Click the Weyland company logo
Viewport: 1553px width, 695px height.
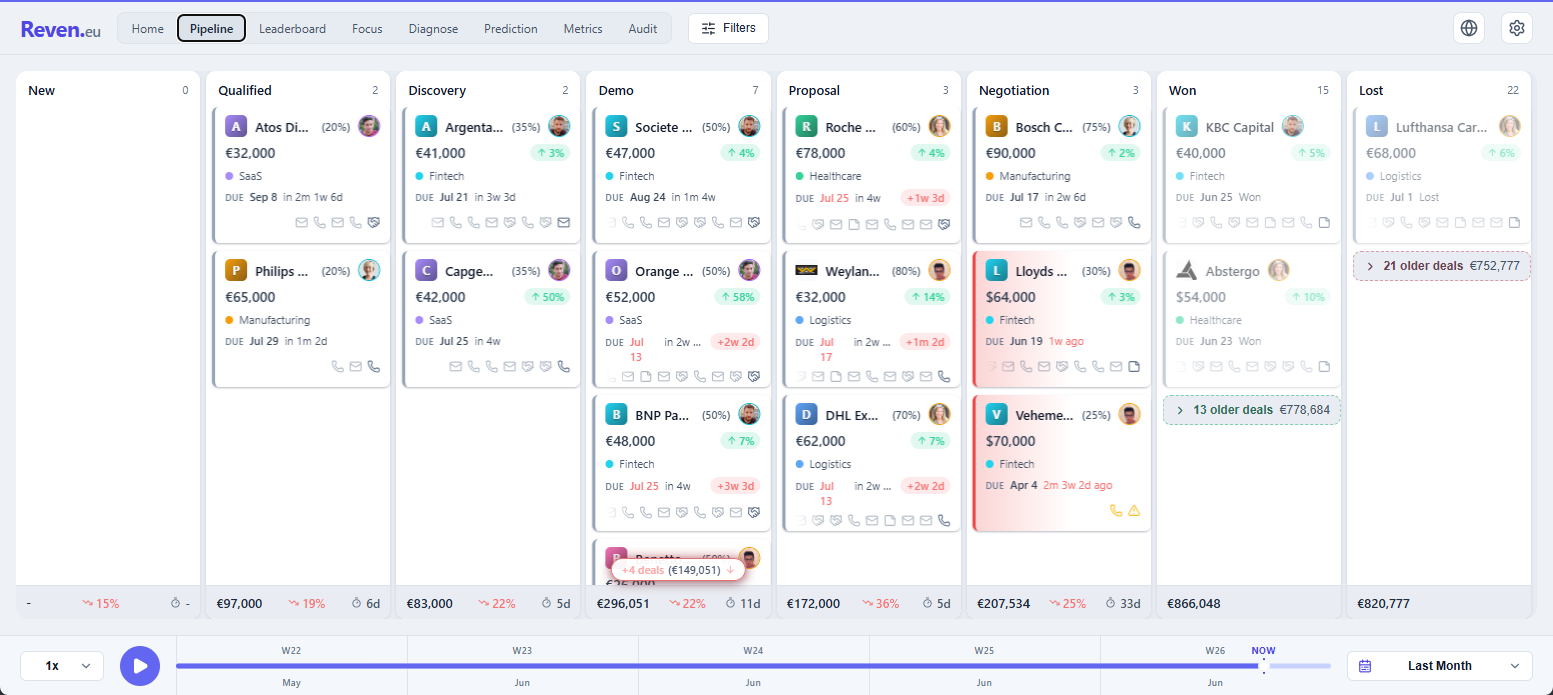pyautogui.click(x=806, y=271)
